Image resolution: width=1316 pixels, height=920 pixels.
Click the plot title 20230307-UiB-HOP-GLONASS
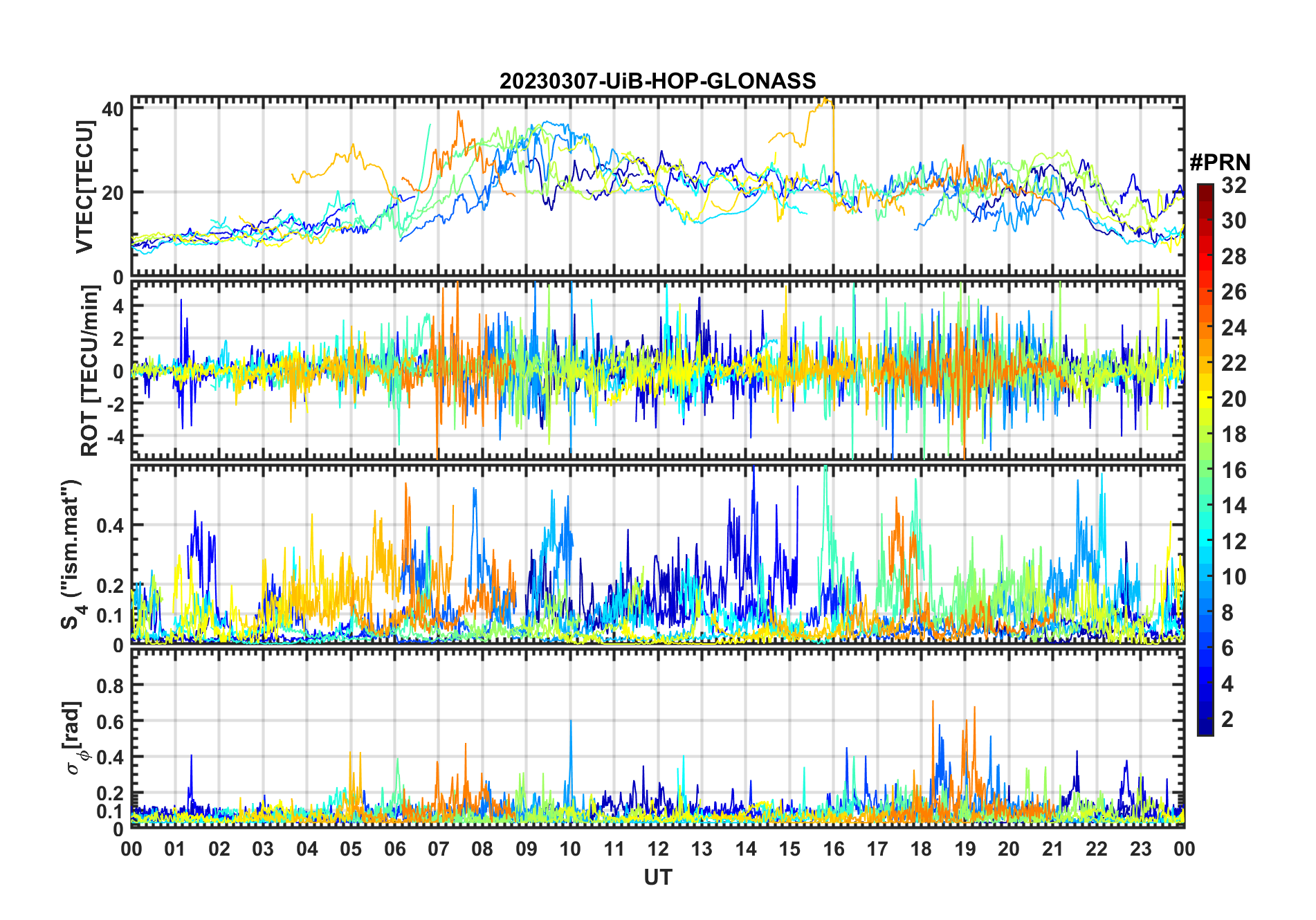657,81
